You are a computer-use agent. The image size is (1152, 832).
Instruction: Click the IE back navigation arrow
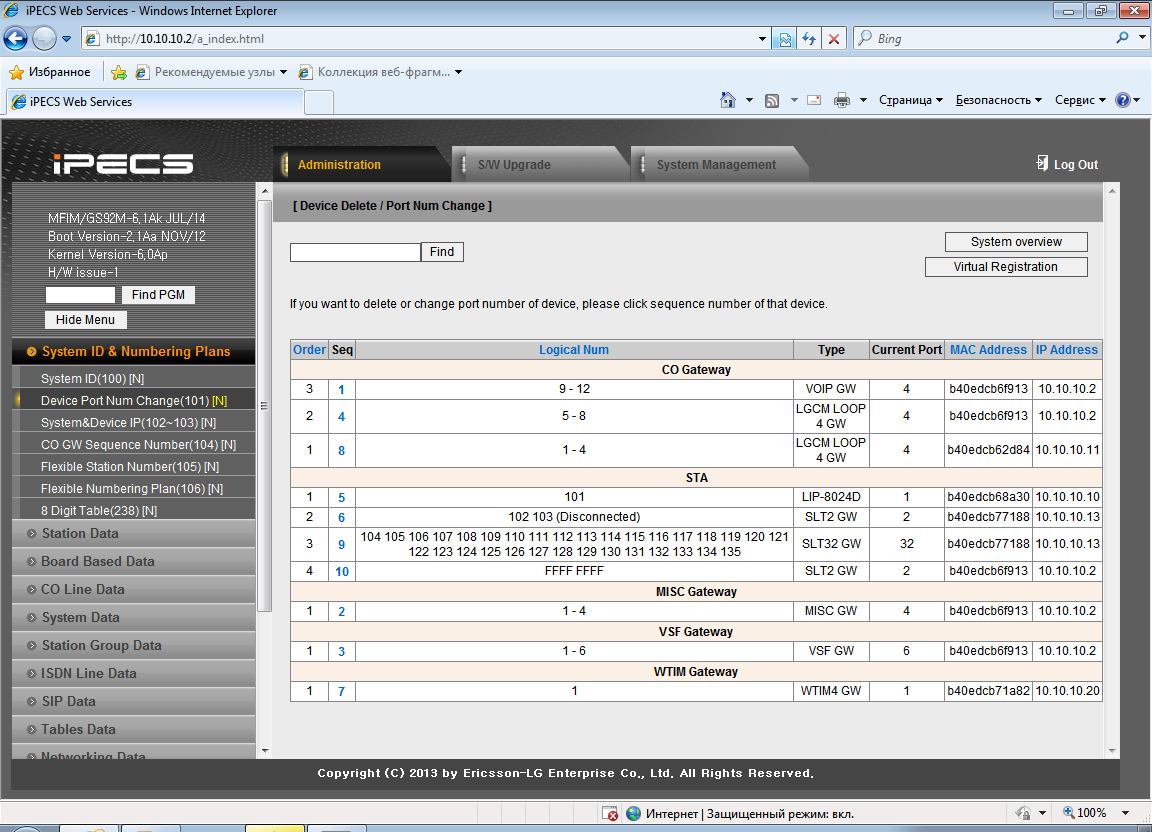coord(16,39)
